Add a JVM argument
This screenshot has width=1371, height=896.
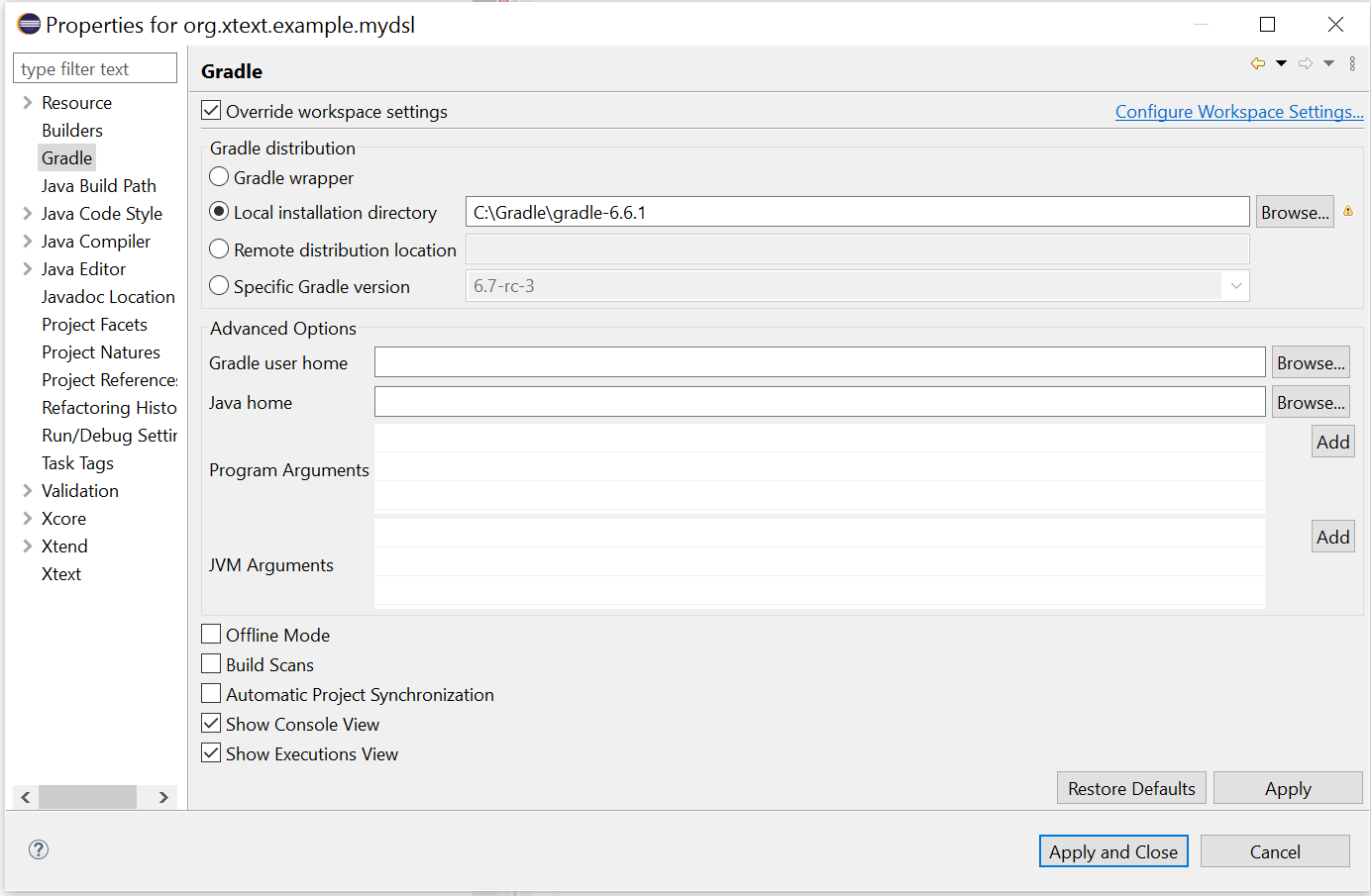pyautogui.click(x=1332, y=537)
